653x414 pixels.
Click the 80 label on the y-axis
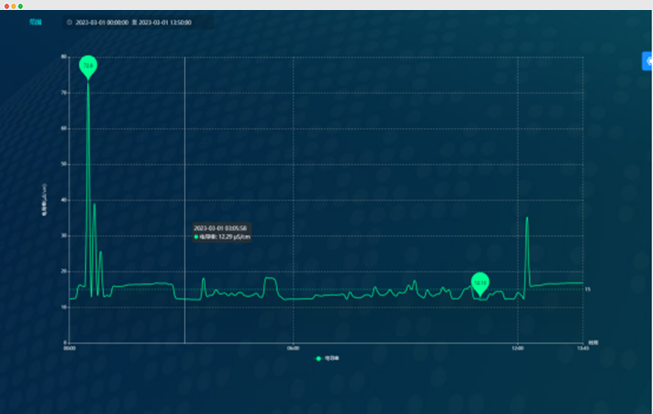click(x=63, y=57)
